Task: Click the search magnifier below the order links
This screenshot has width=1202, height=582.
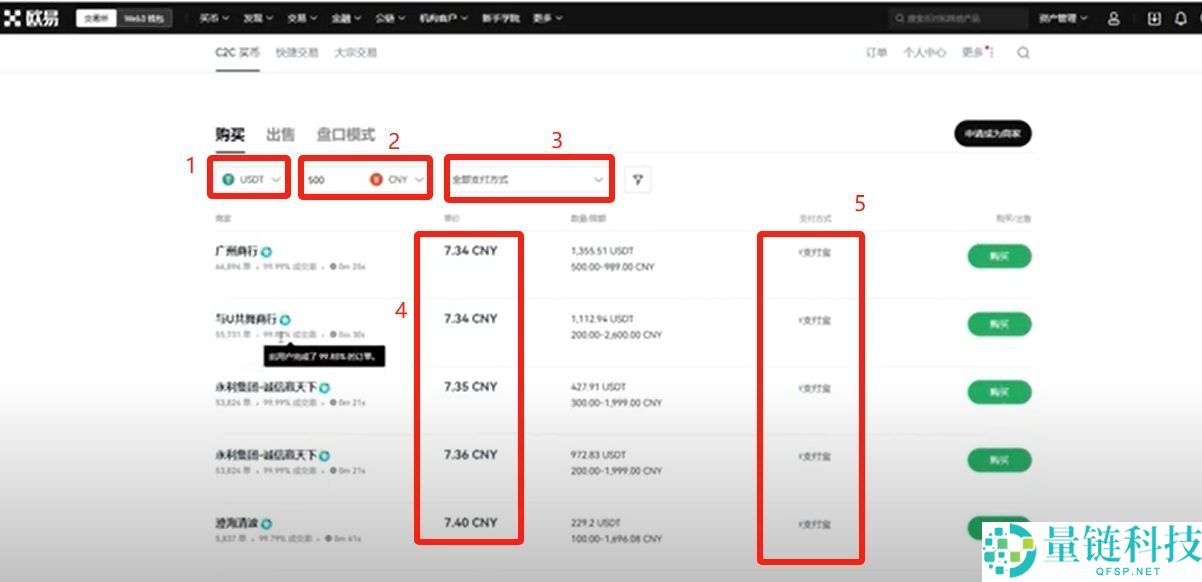Action: pos(1022,52)
